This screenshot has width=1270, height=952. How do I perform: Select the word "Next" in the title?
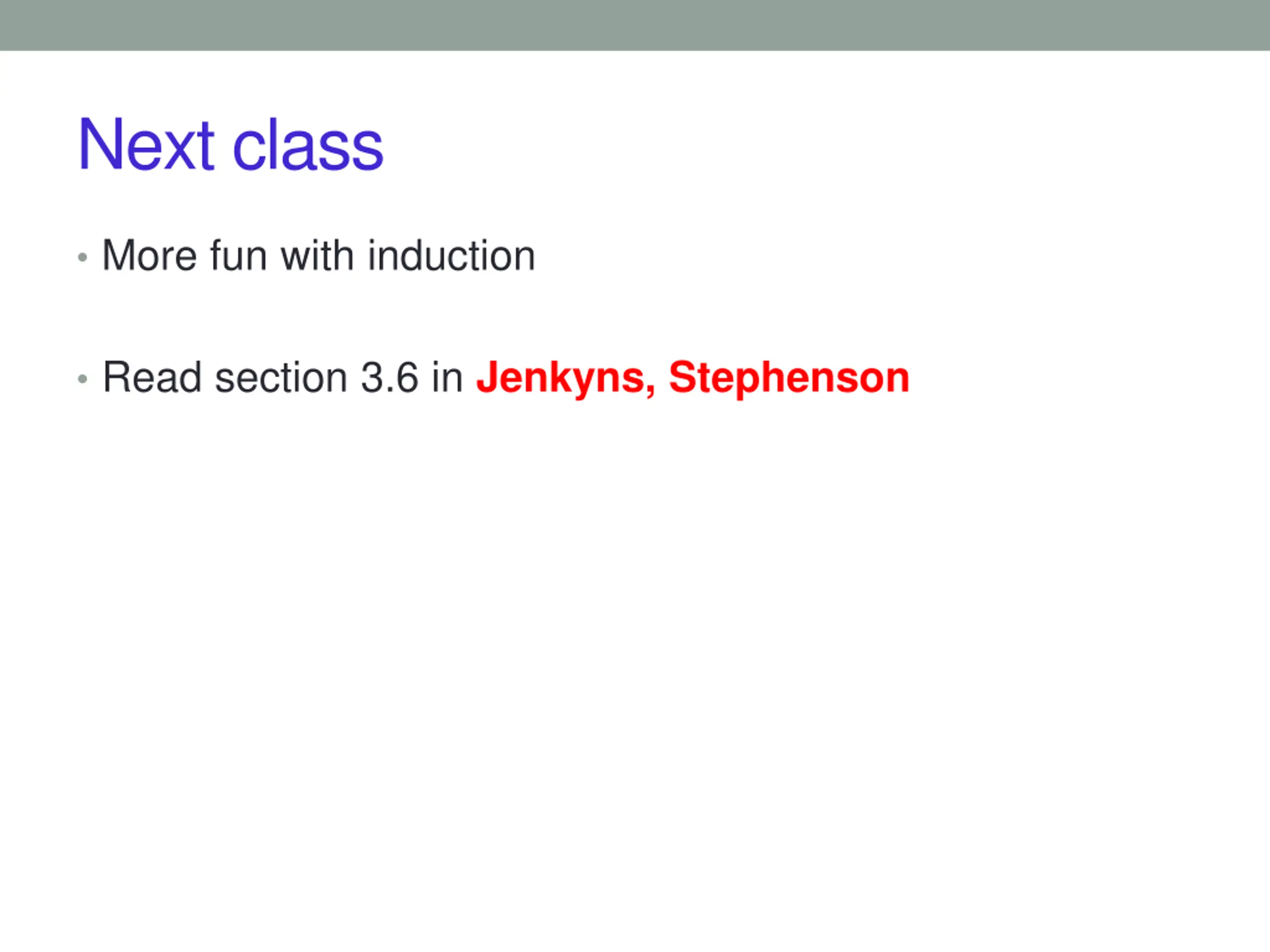[x=146, y=145]
